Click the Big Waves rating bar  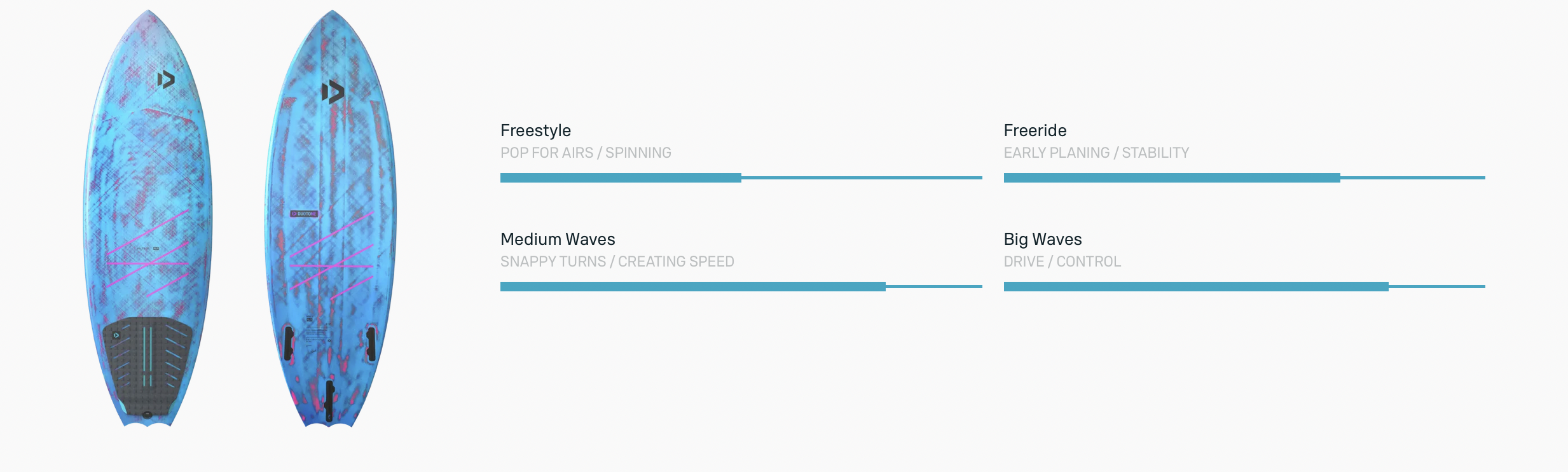pyautogui.click(x=1244, y=287)
